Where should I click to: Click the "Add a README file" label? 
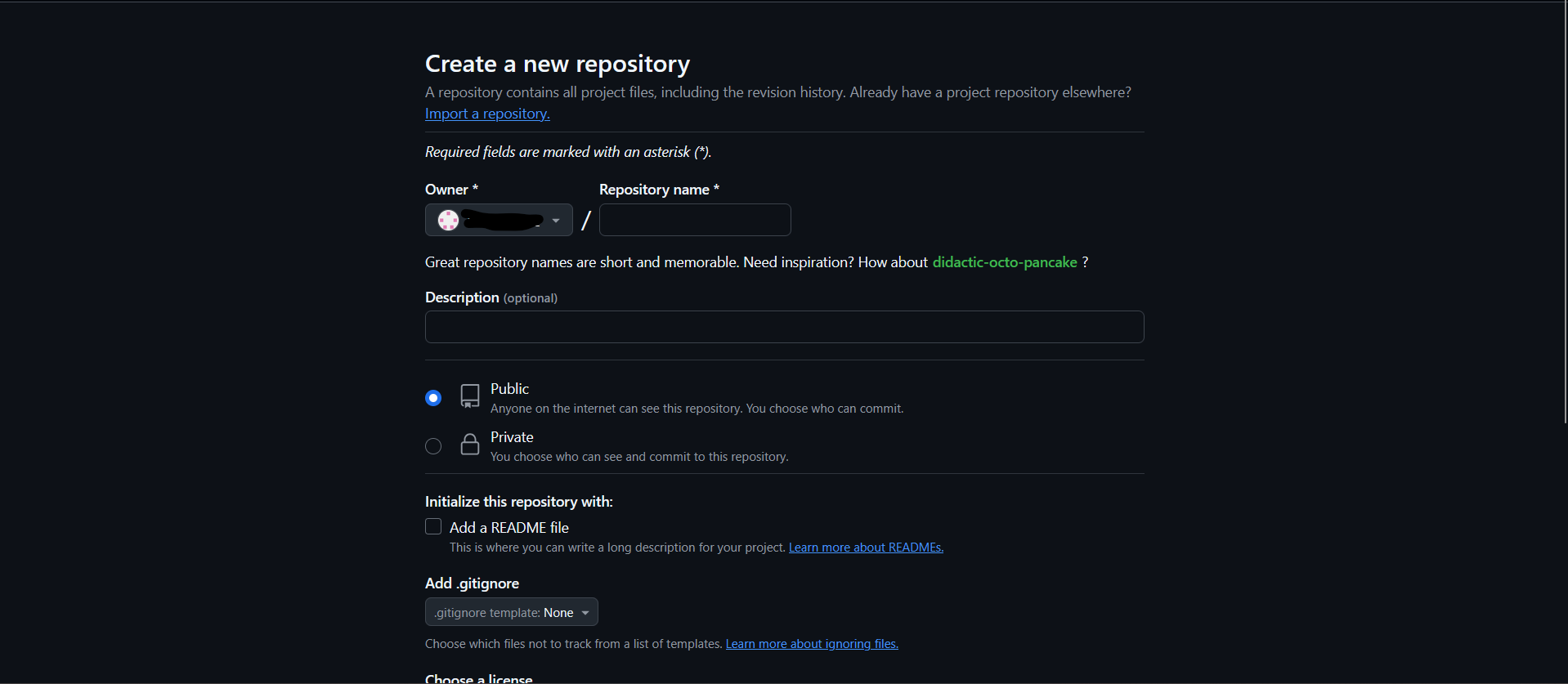click(x=508, y=528)
